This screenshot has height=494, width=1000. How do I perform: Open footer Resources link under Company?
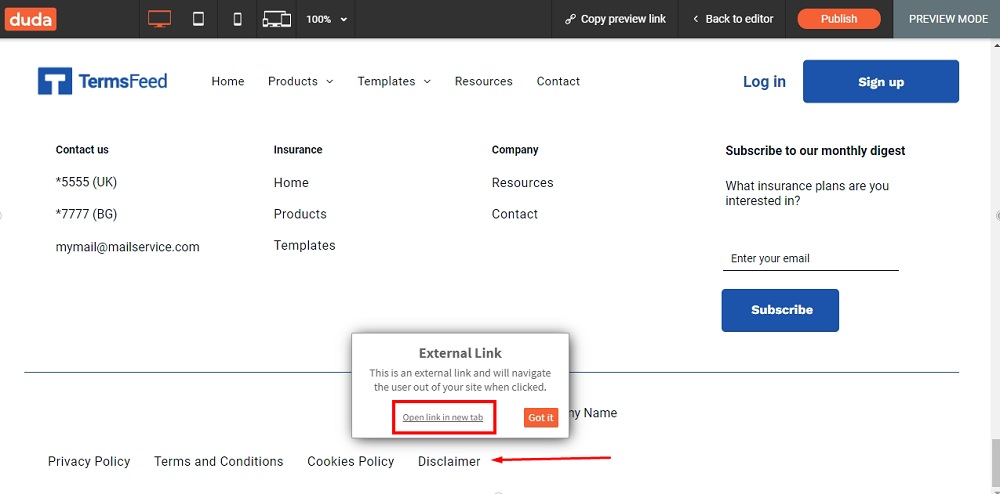coord(522,182)
